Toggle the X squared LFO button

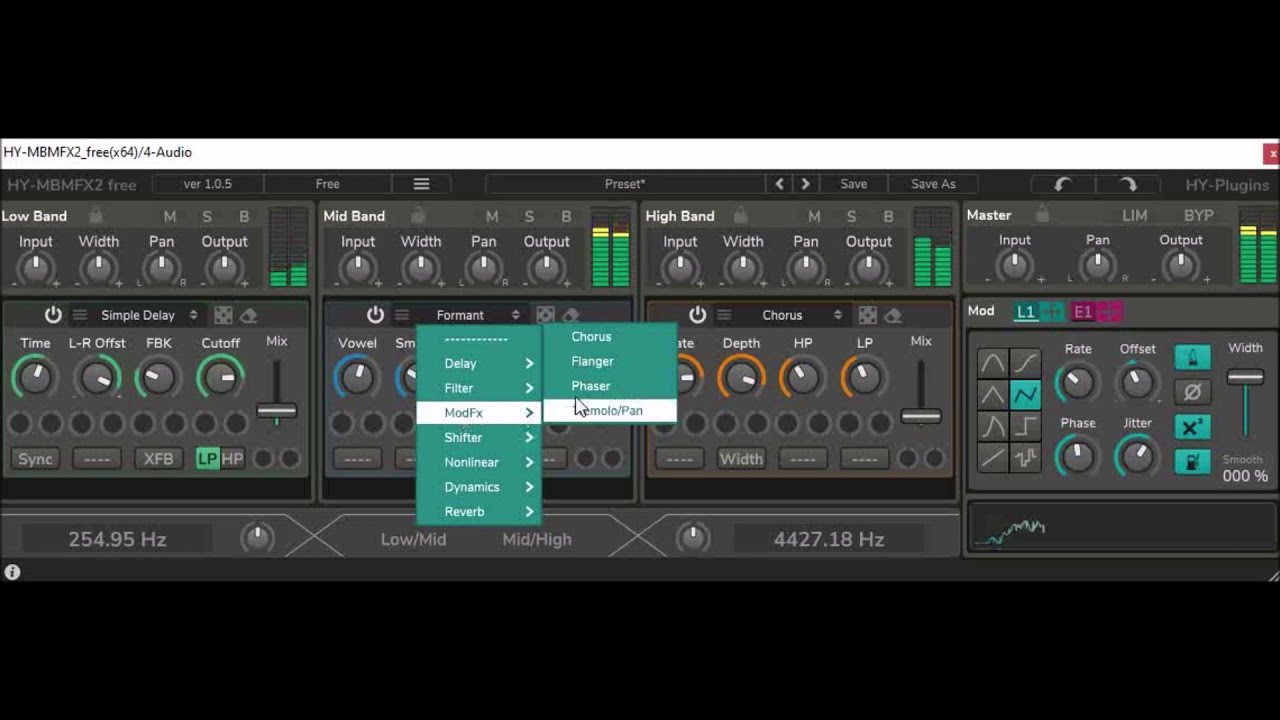coord(1192,427)
